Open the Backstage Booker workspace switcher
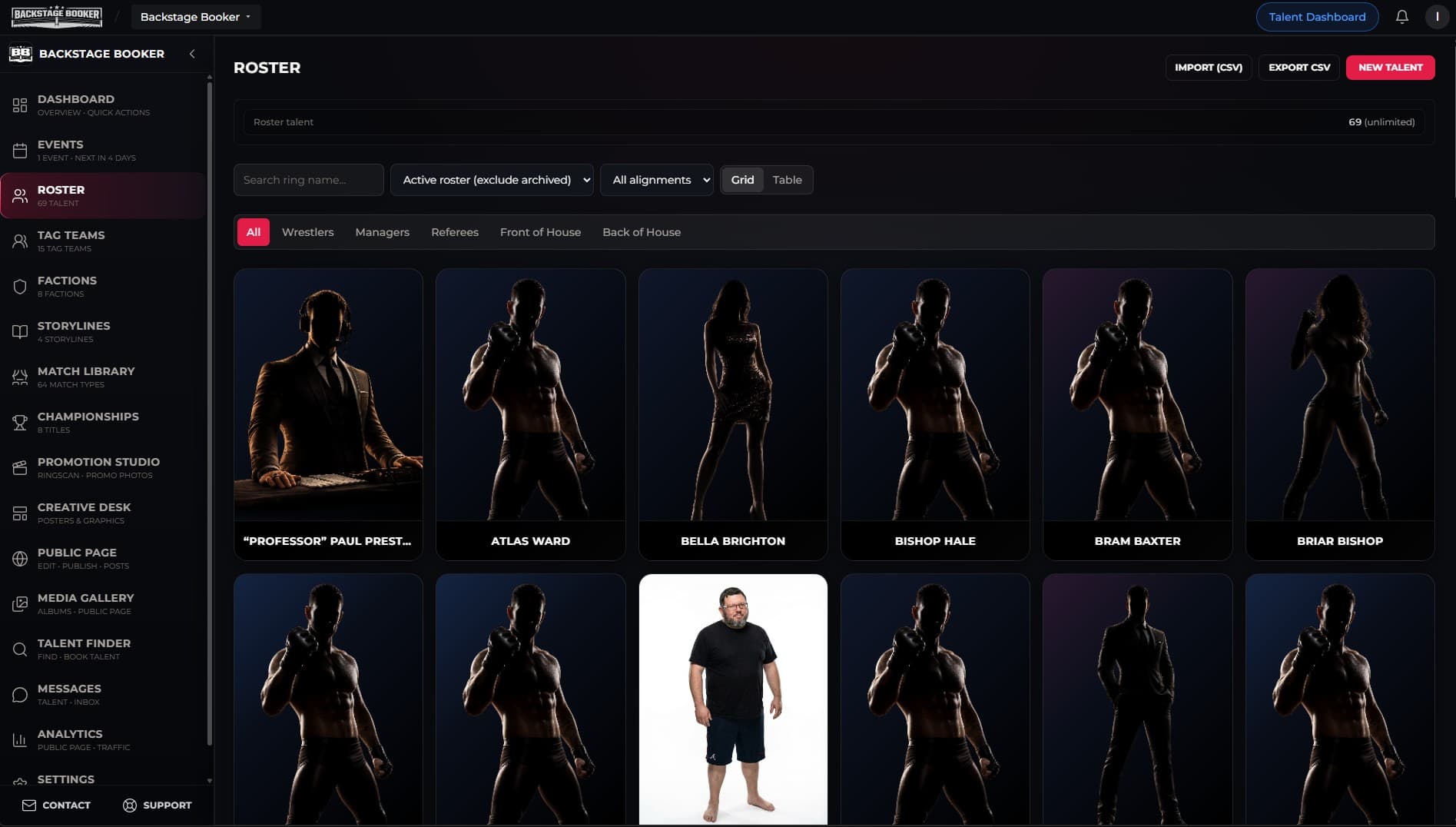The height and width of the screenshot is (827, 1456). (196, 16)
